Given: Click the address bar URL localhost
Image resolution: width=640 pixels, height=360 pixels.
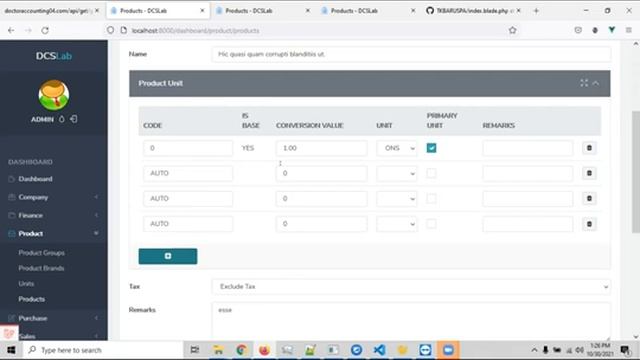Looking at the screenshot, I should point(195,31).
